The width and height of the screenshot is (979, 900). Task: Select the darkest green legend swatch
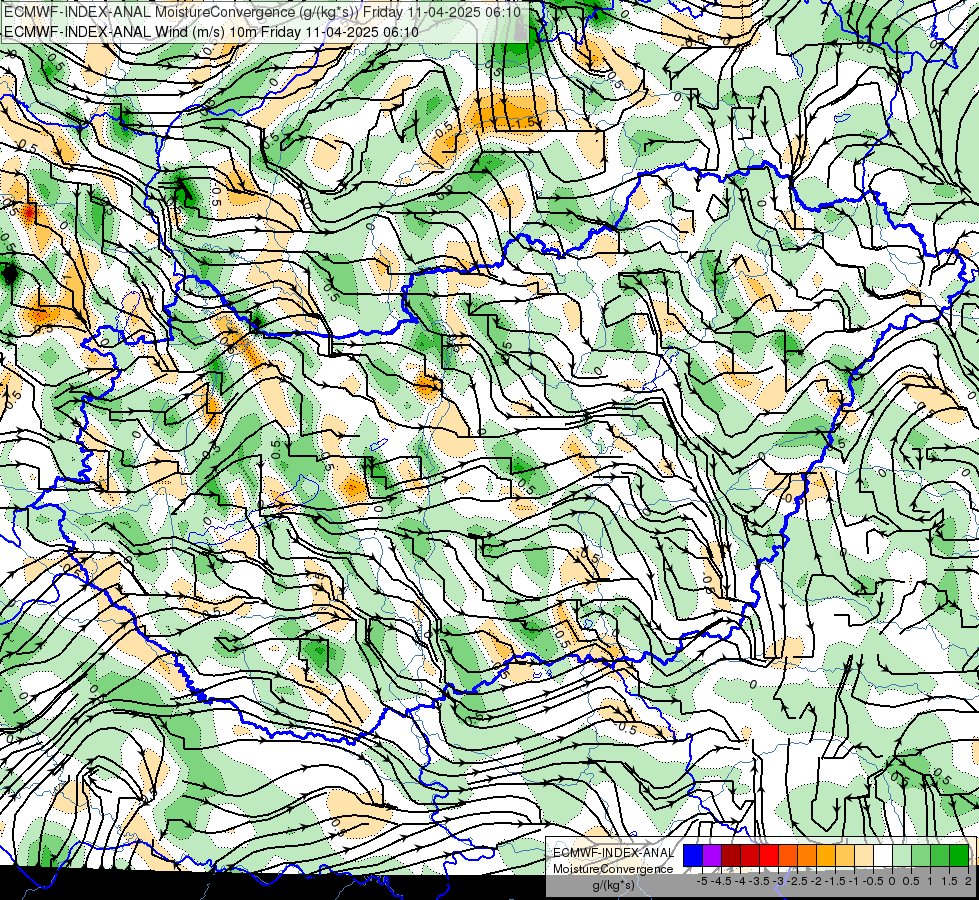coord(959,856)
